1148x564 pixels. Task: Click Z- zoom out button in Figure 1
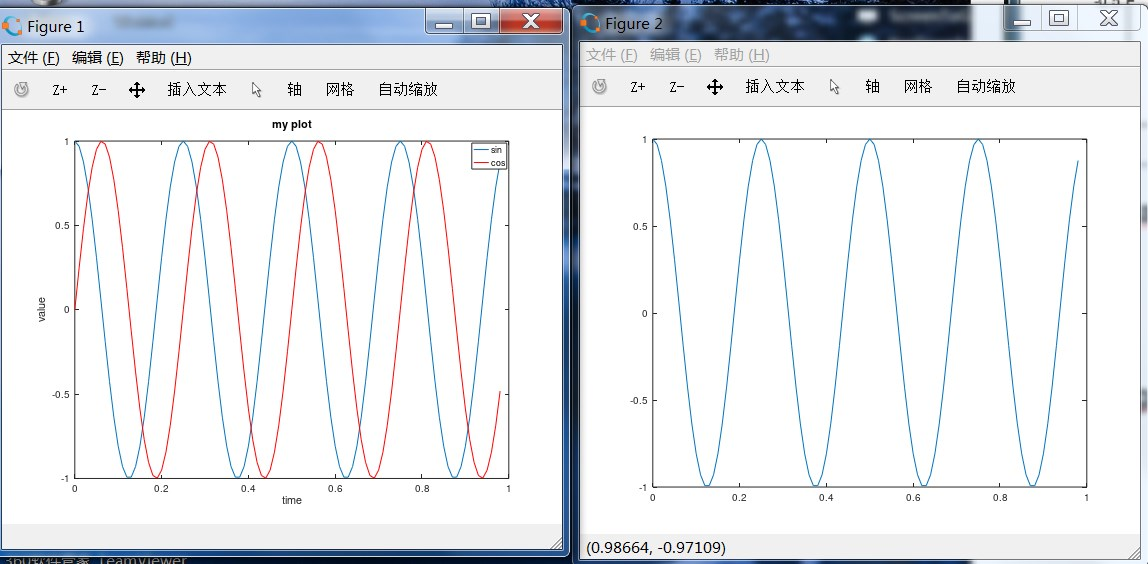click(99, 90)
